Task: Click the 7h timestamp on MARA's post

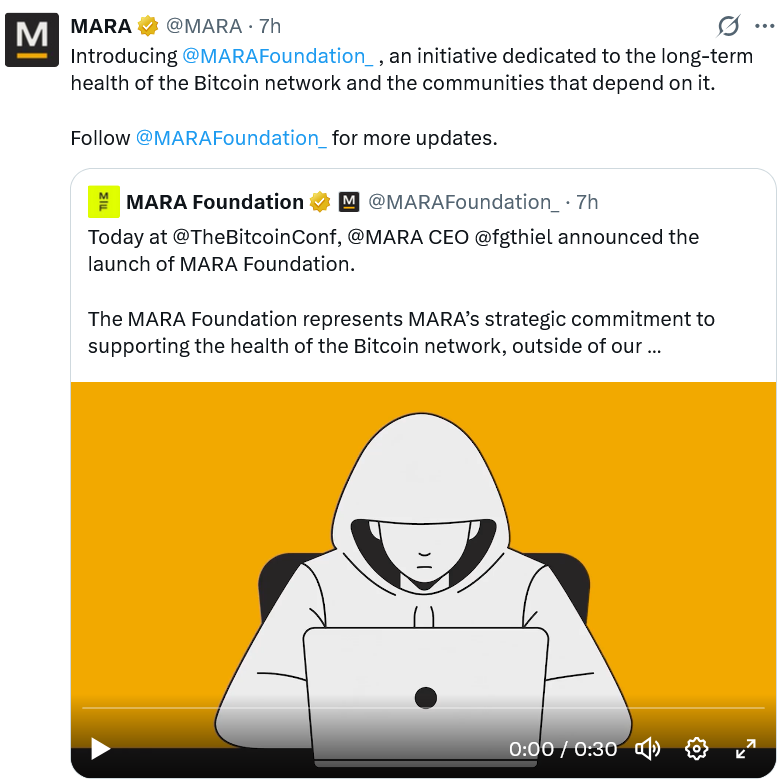Action: tap(269, 26)
